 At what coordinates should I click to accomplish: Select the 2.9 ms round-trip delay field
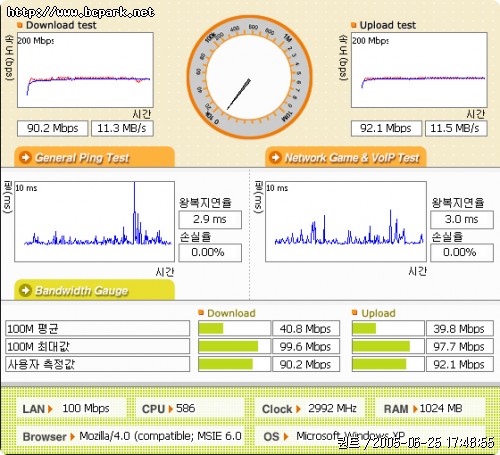click(210, 219)
